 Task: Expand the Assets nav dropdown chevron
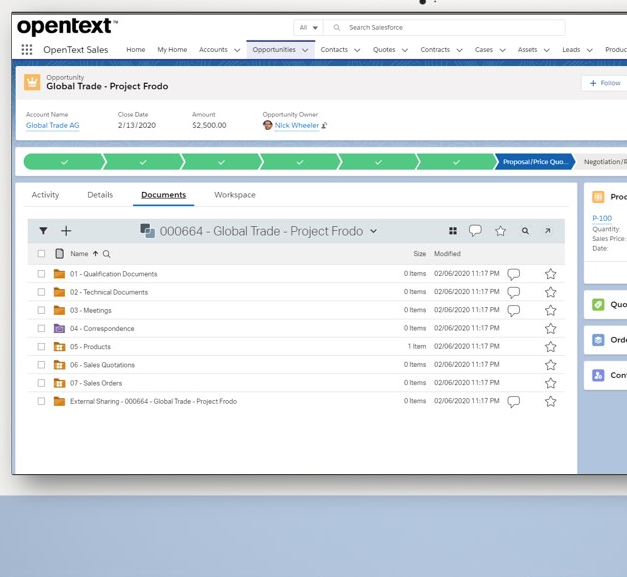click(x=547, y=50)
